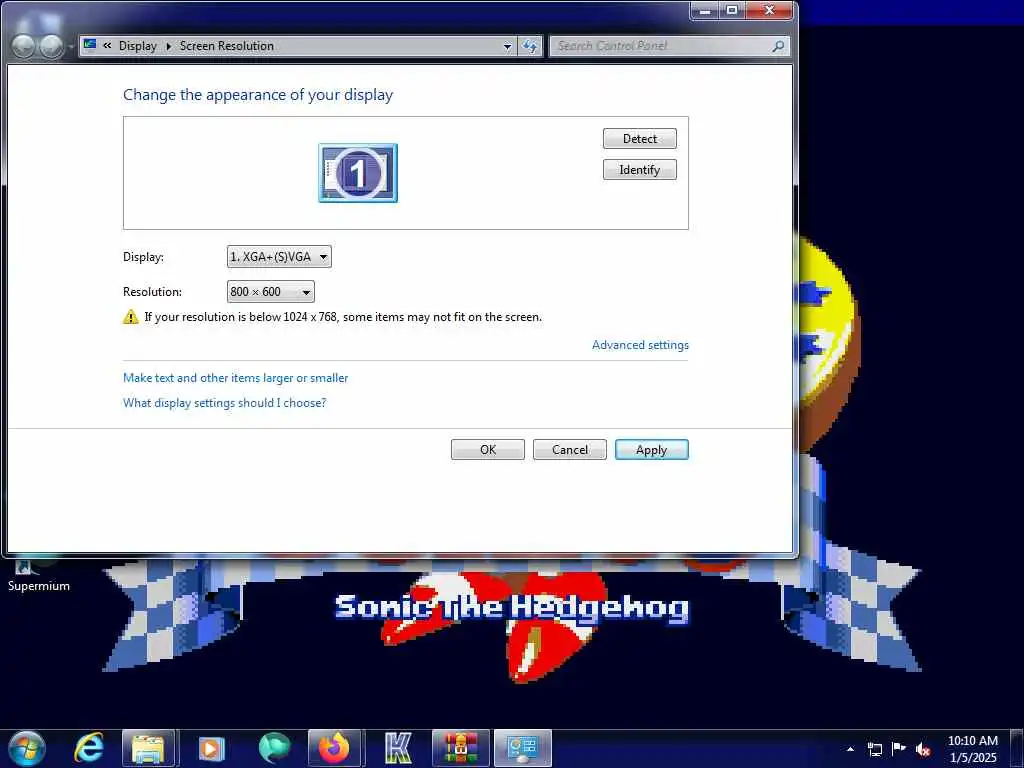Click the network tray icon
The image size is (1024, 768).
(874, 749)
